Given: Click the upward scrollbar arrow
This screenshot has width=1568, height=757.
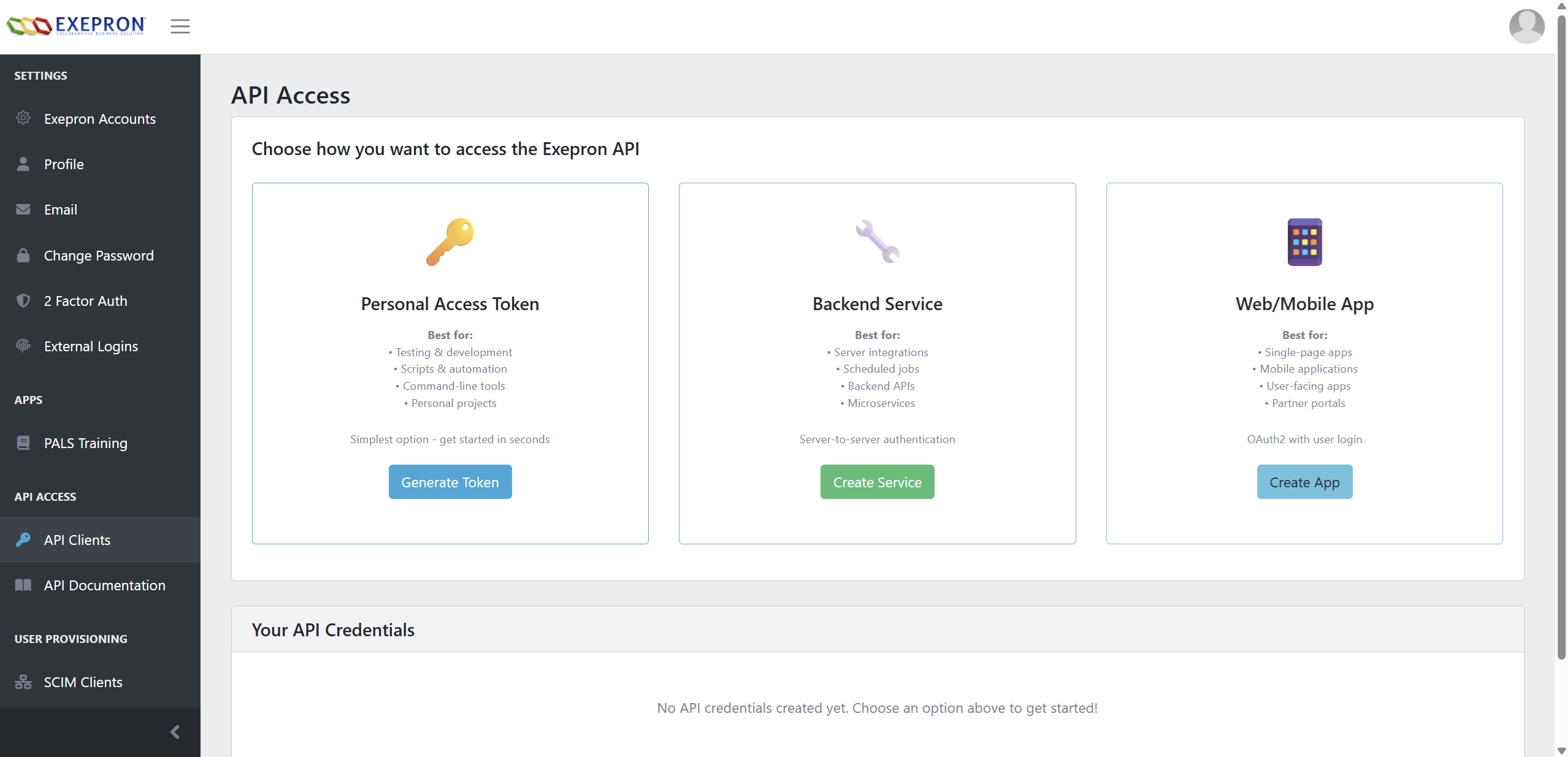Looking at the screenshot, I should tap(1561, 6).
